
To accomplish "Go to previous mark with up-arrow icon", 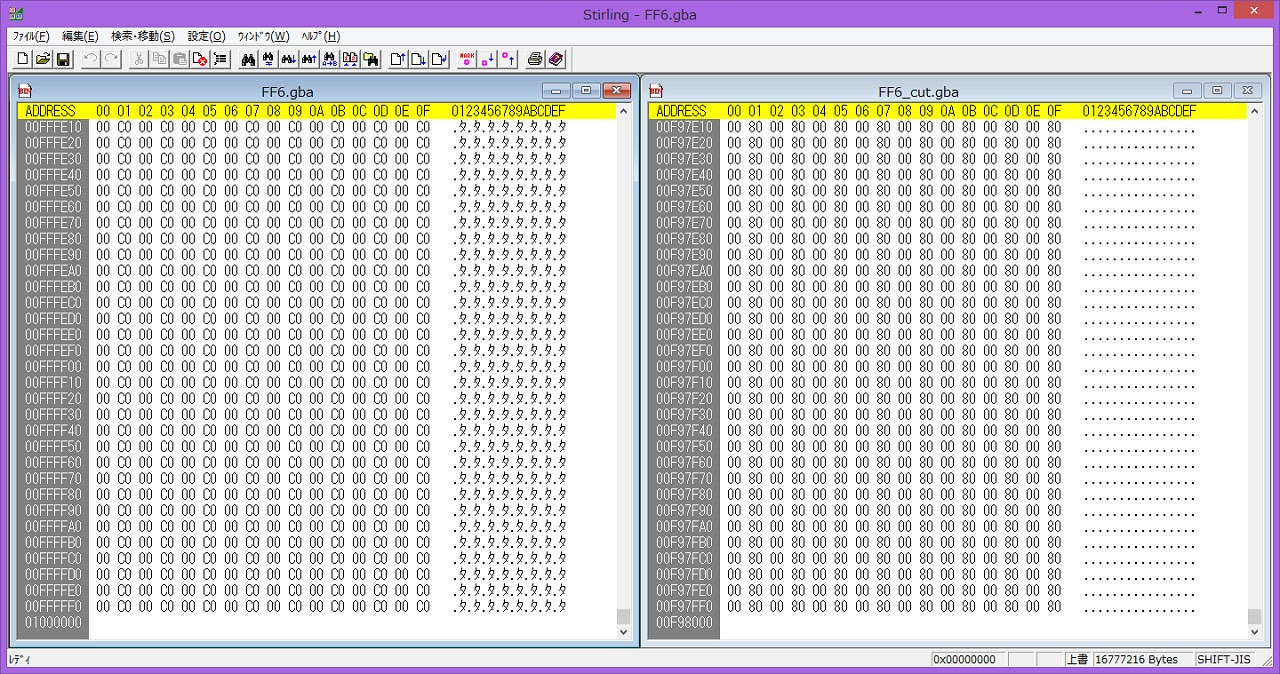I will point(508,59).
